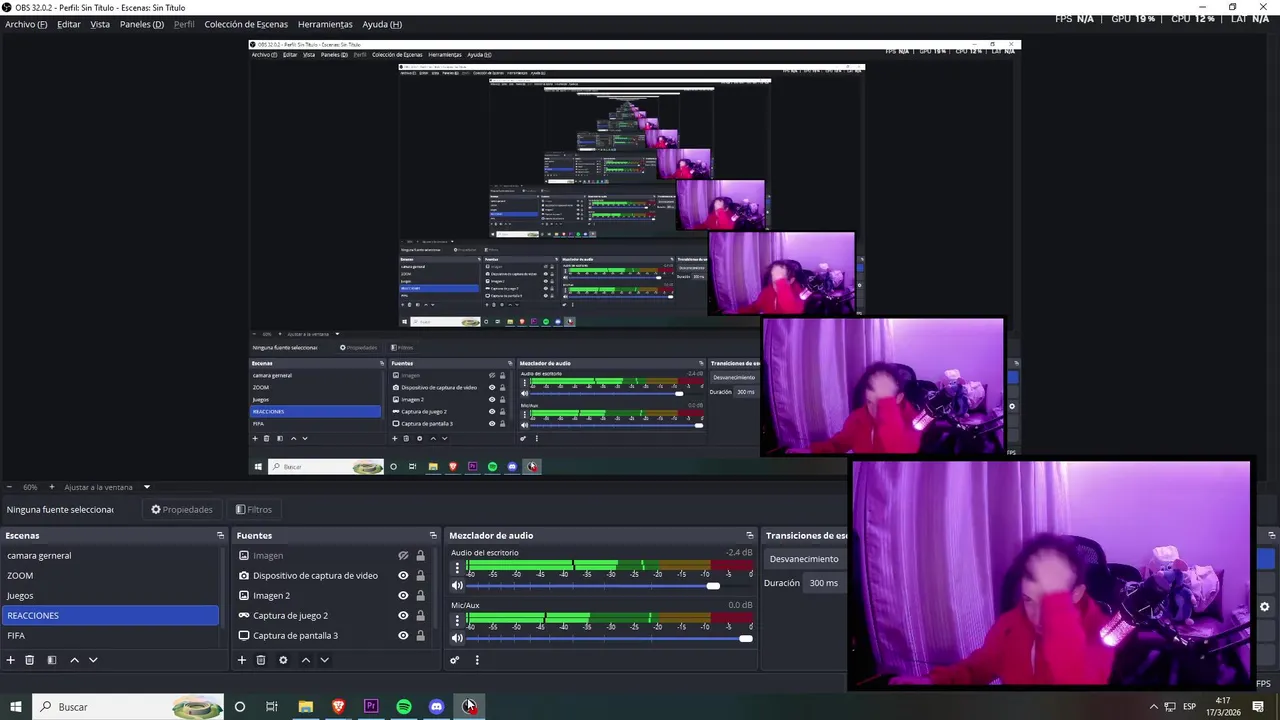
Task: Open source properties gear in Fuentes toolbar
Action: coord(283,660)
